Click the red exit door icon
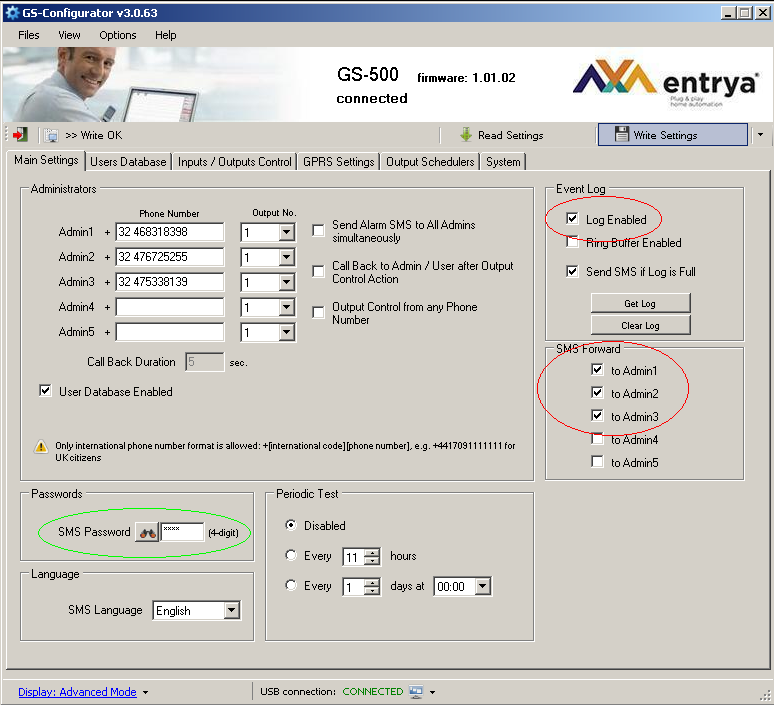The height and width of the screenshot is (705, 774). [20, 134]
